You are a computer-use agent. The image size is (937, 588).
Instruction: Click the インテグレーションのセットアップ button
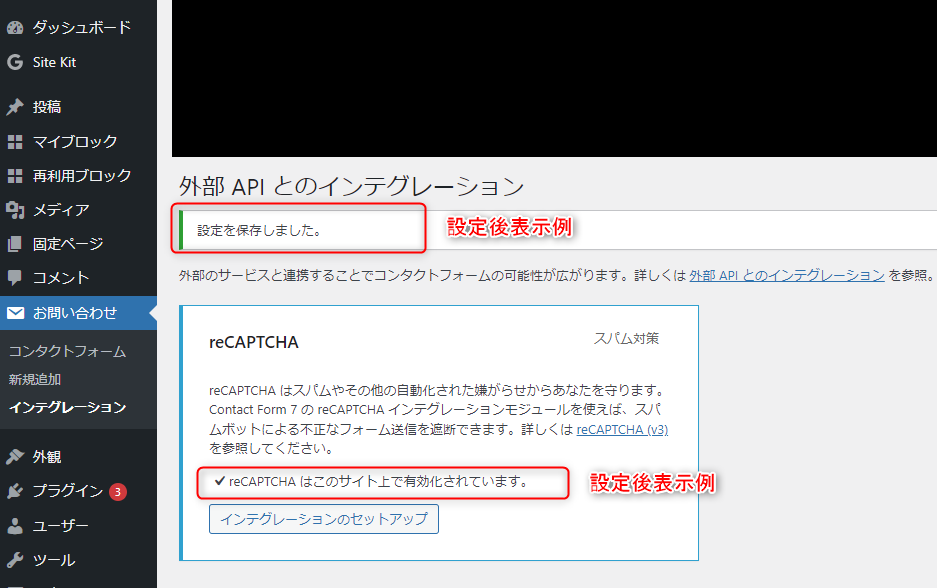324,519
